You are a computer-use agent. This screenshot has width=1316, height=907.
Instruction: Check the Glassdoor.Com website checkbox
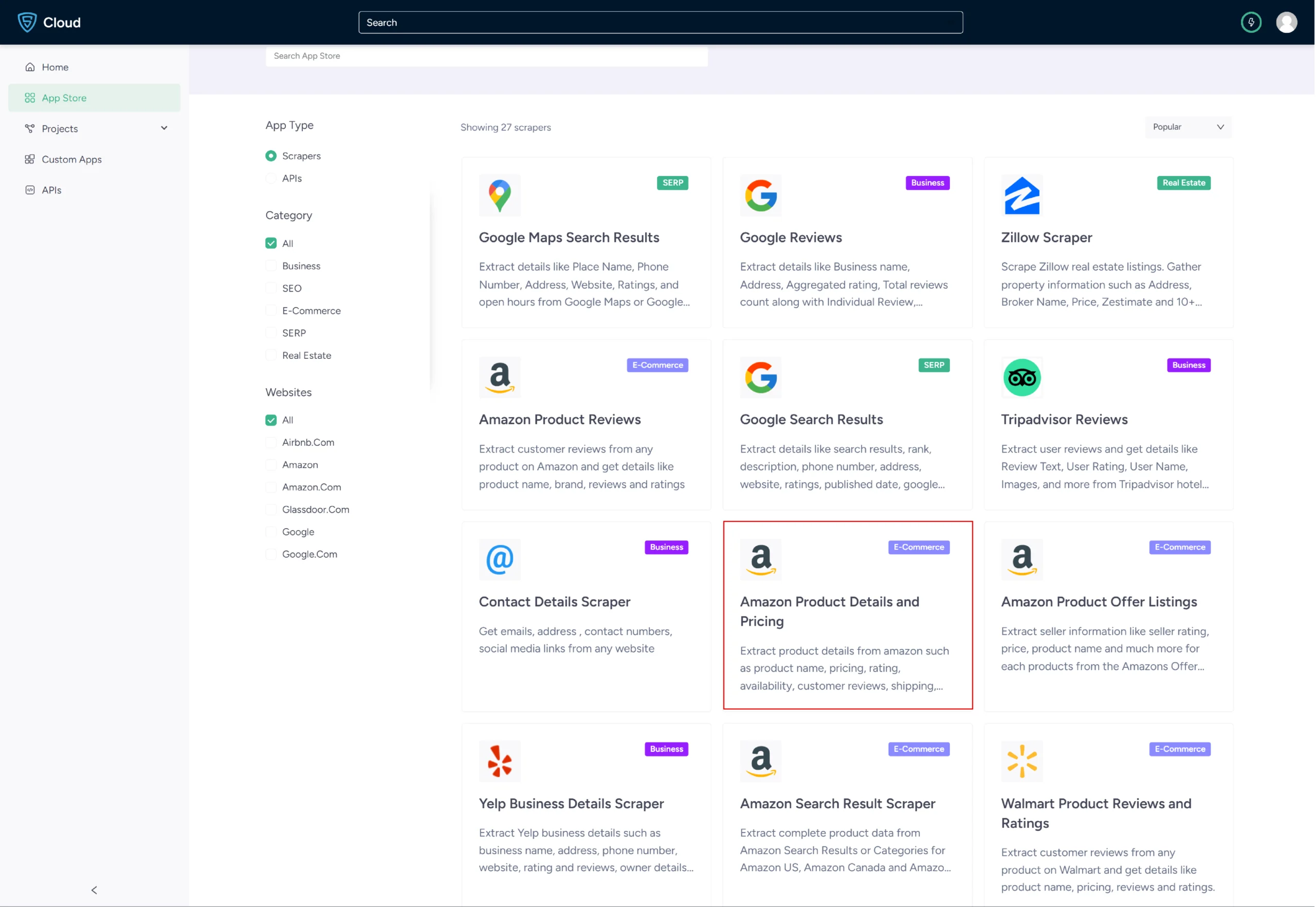point(271,509)
